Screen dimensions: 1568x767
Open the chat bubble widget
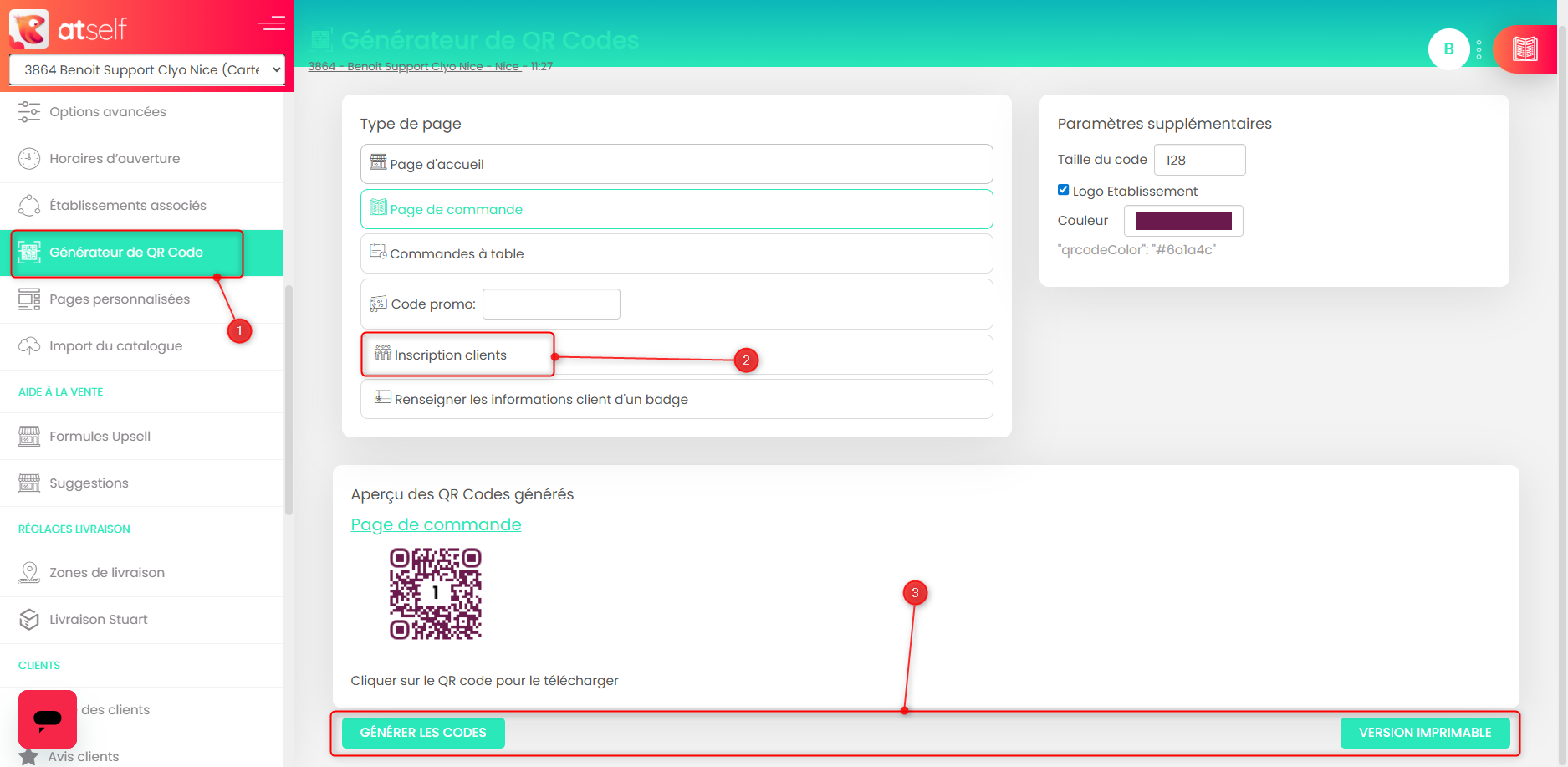48,718
